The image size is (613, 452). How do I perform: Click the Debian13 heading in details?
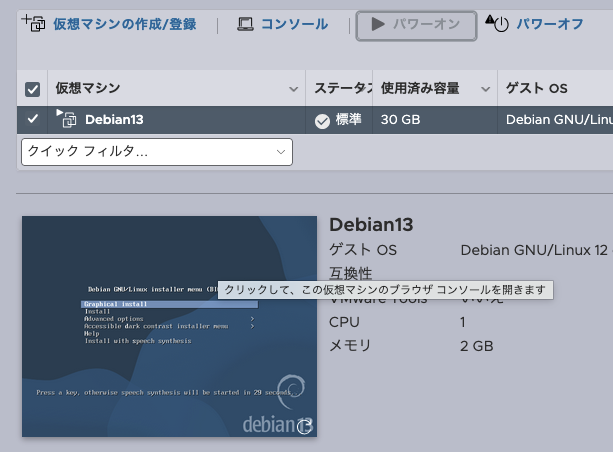tap(371, 225)
